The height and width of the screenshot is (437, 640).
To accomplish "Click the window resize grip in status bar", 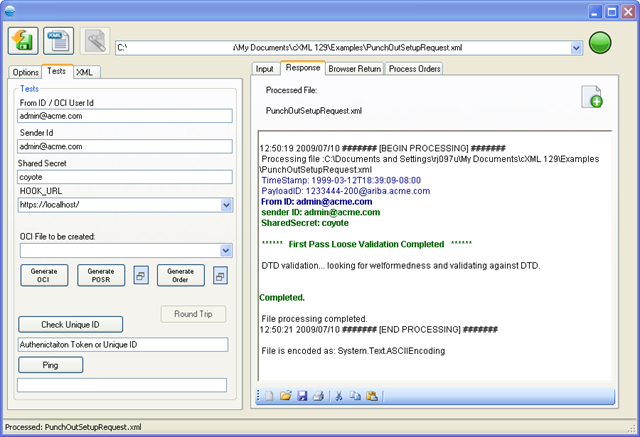I will (x=633, y=428).
